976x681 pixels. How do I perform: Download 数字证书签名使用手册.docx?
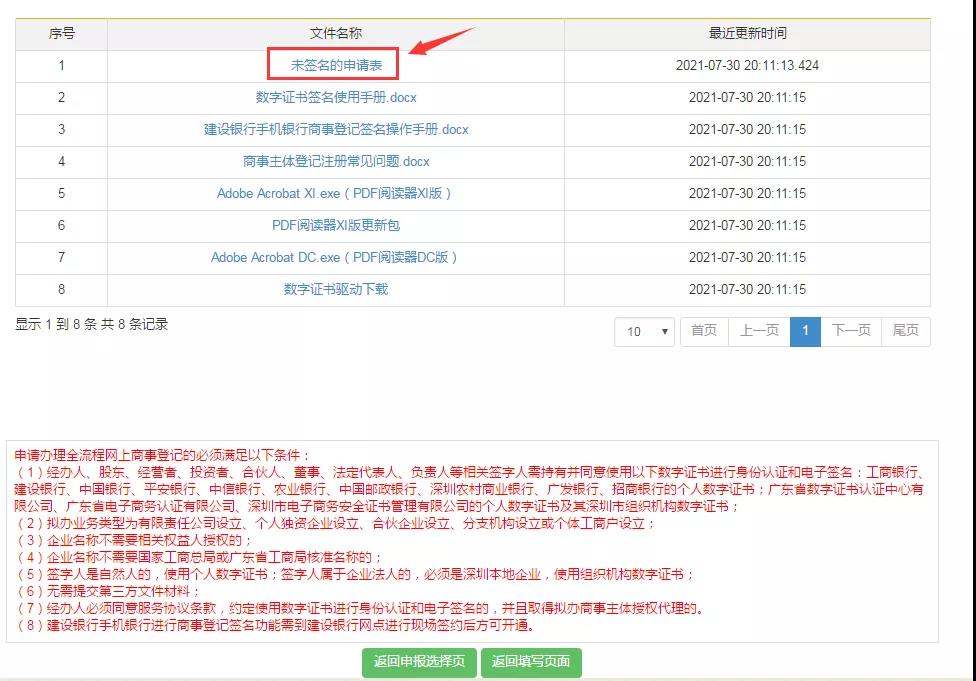(336, 97)
